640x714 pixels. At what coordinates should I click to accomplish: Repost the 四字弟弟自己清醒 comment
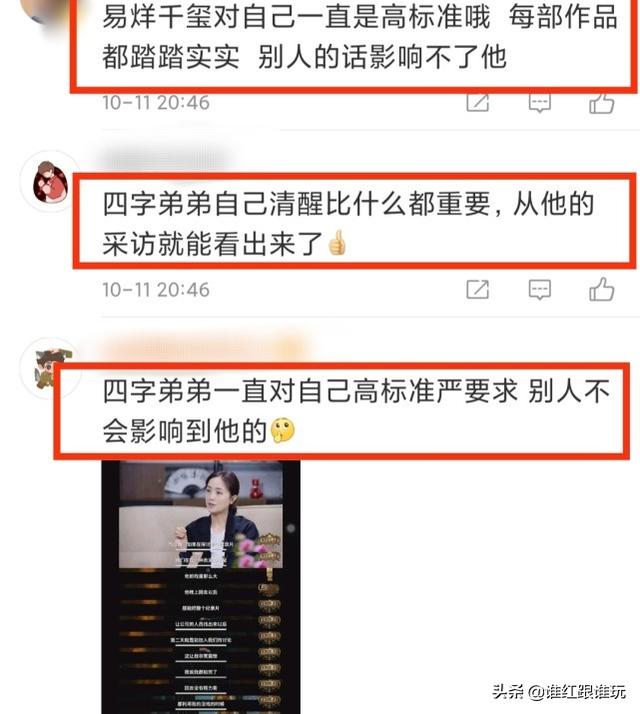click(x=478, y=290)
